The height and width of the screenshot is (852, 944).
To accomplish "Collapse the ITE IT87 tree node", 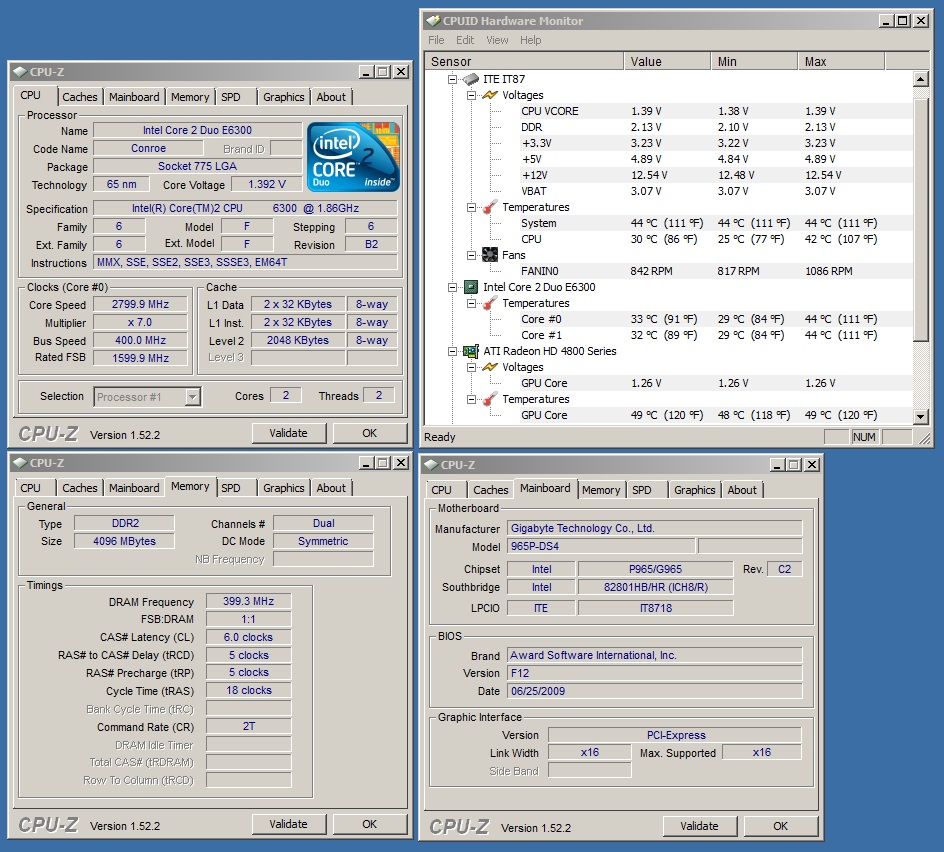I will coord(452,79).
